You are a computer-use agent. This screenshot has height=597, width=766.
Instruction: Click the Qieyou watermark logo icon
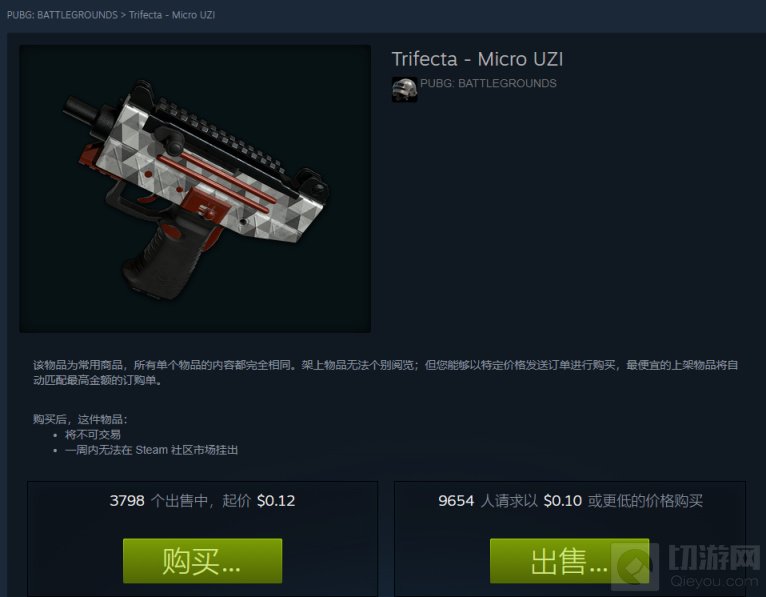pos(635,567)
